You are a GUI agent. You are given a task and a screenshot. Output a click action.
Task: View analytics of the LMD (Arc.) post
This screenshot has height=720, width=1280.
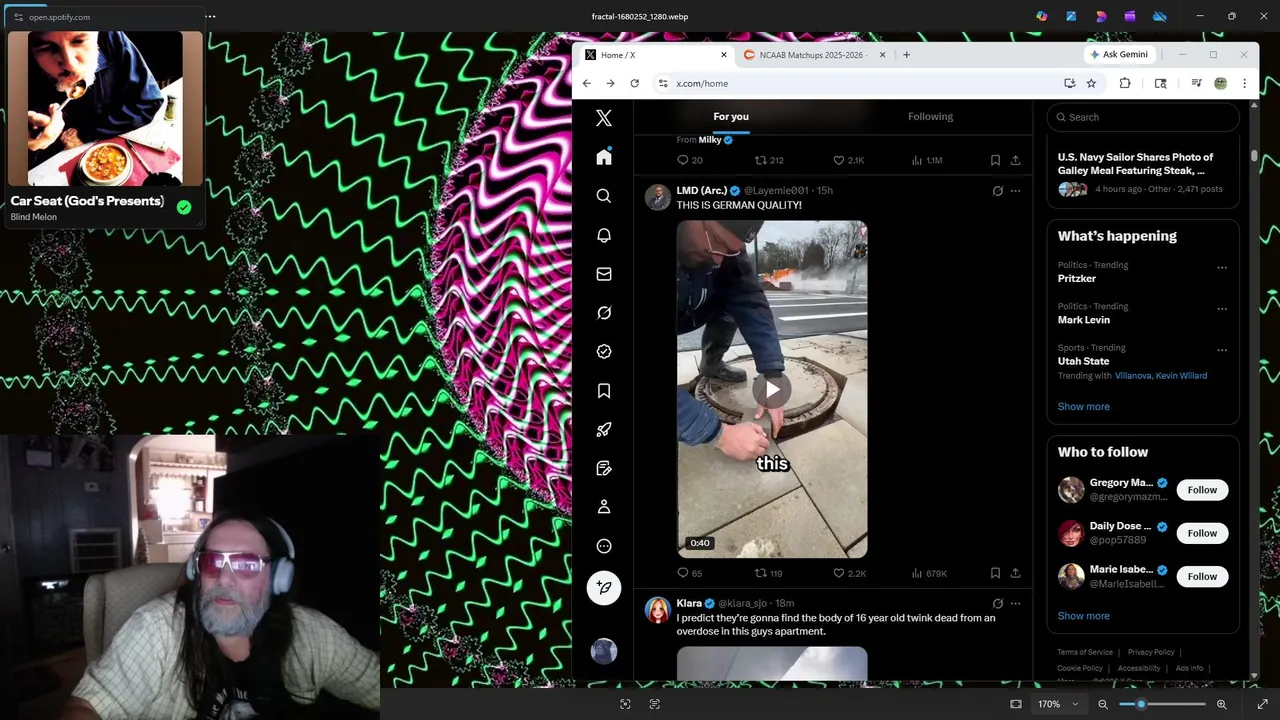(917, 573)
